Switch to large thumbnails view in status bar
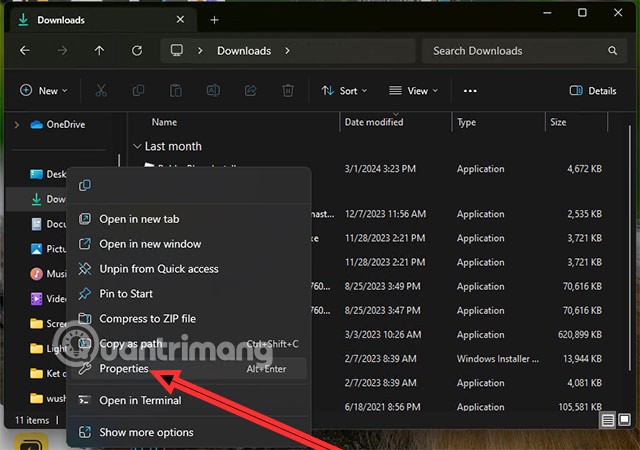The image size is (640, 450). [x=624, y=421]
